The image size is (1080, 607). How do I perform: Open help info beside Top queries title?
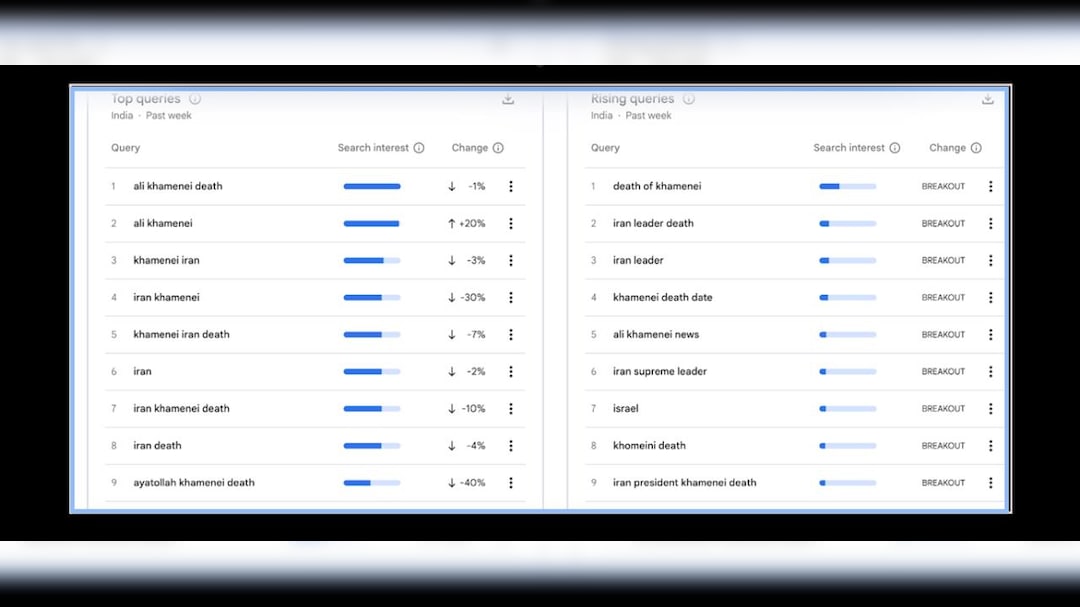pyautogui.click(x=195, y=99)
